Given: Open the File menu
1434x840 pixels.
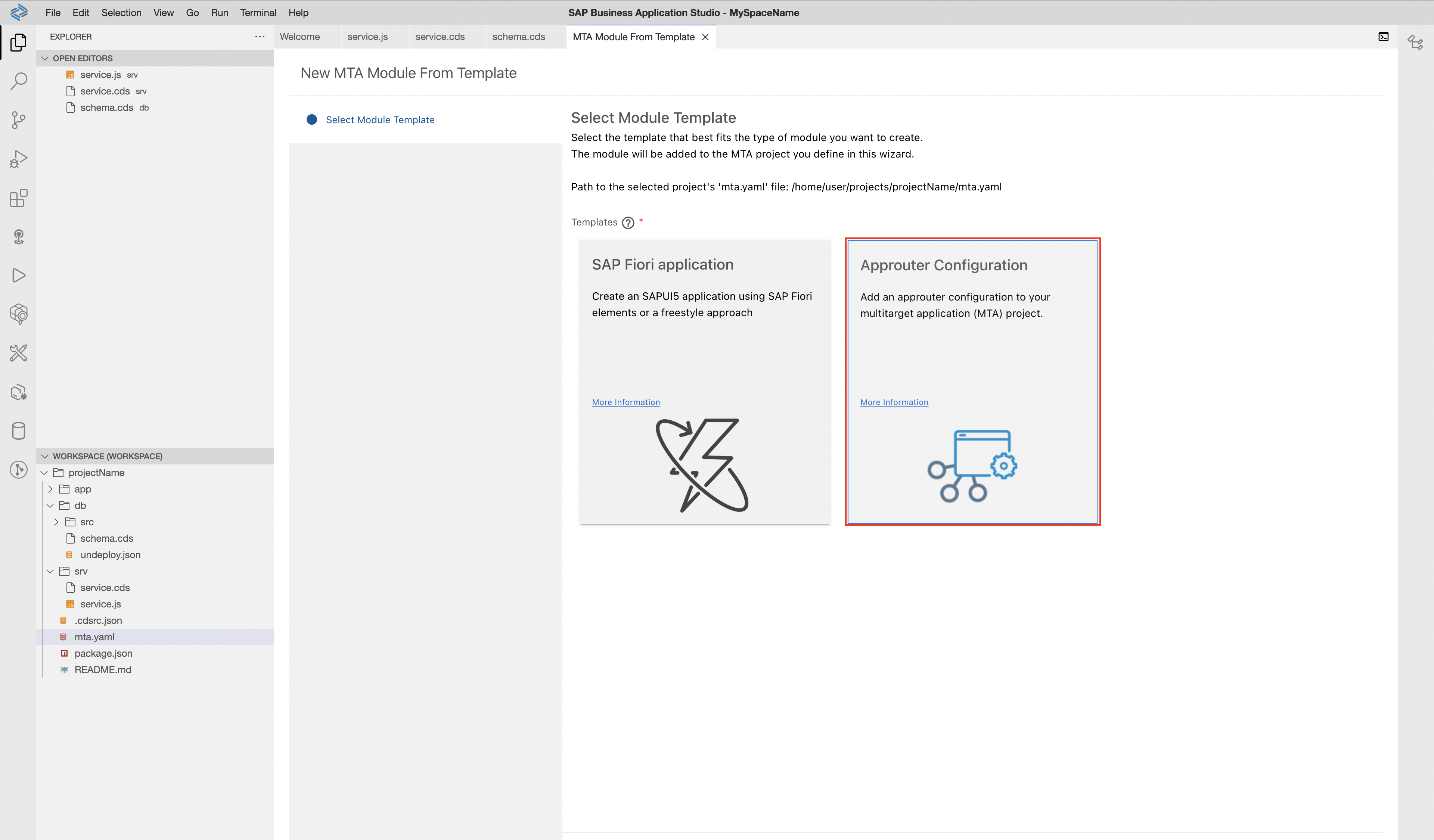Looking at the screenshot, I should tap(53, 13).
